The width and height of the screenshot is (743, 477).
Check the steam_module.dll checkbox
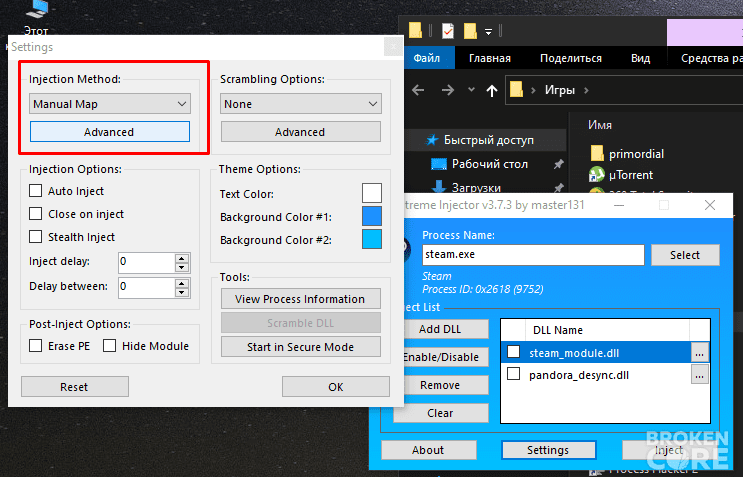[513, 352]
